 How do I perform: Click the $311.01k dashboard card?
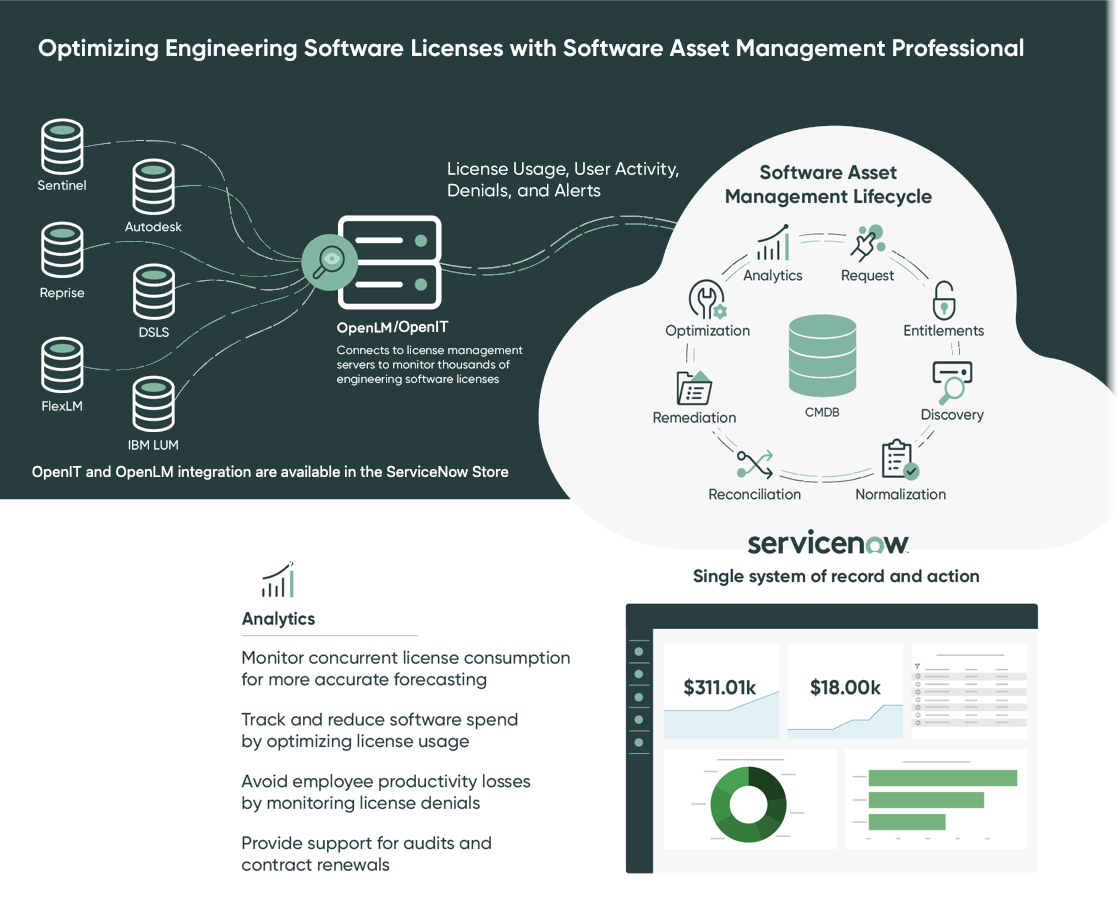(721, 691)
